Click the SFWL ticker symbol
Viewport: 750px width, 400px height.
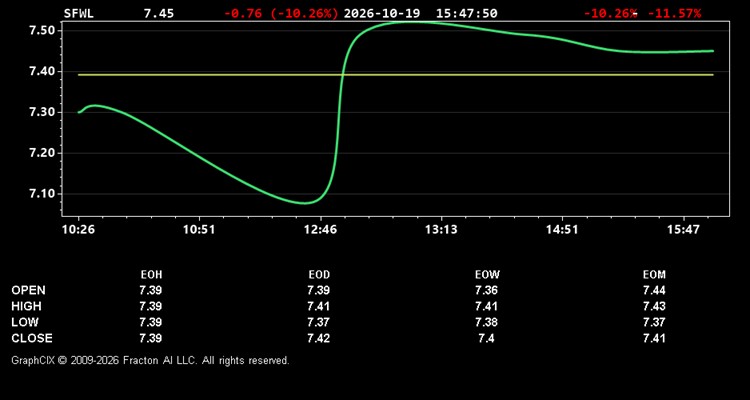point(79,13)
